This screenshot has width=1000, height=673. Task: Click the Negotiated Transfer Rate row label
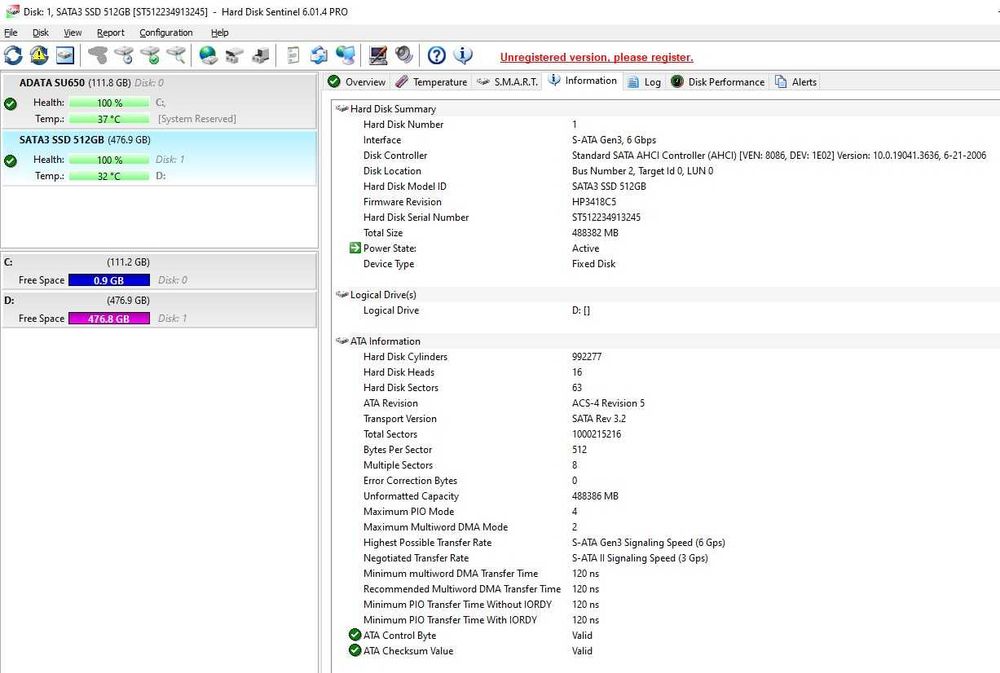416,558
